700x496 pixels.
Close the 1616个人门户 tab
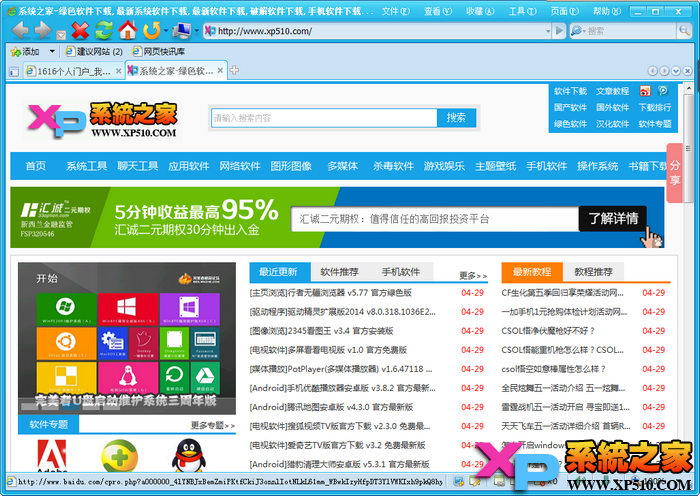[119, 71]
